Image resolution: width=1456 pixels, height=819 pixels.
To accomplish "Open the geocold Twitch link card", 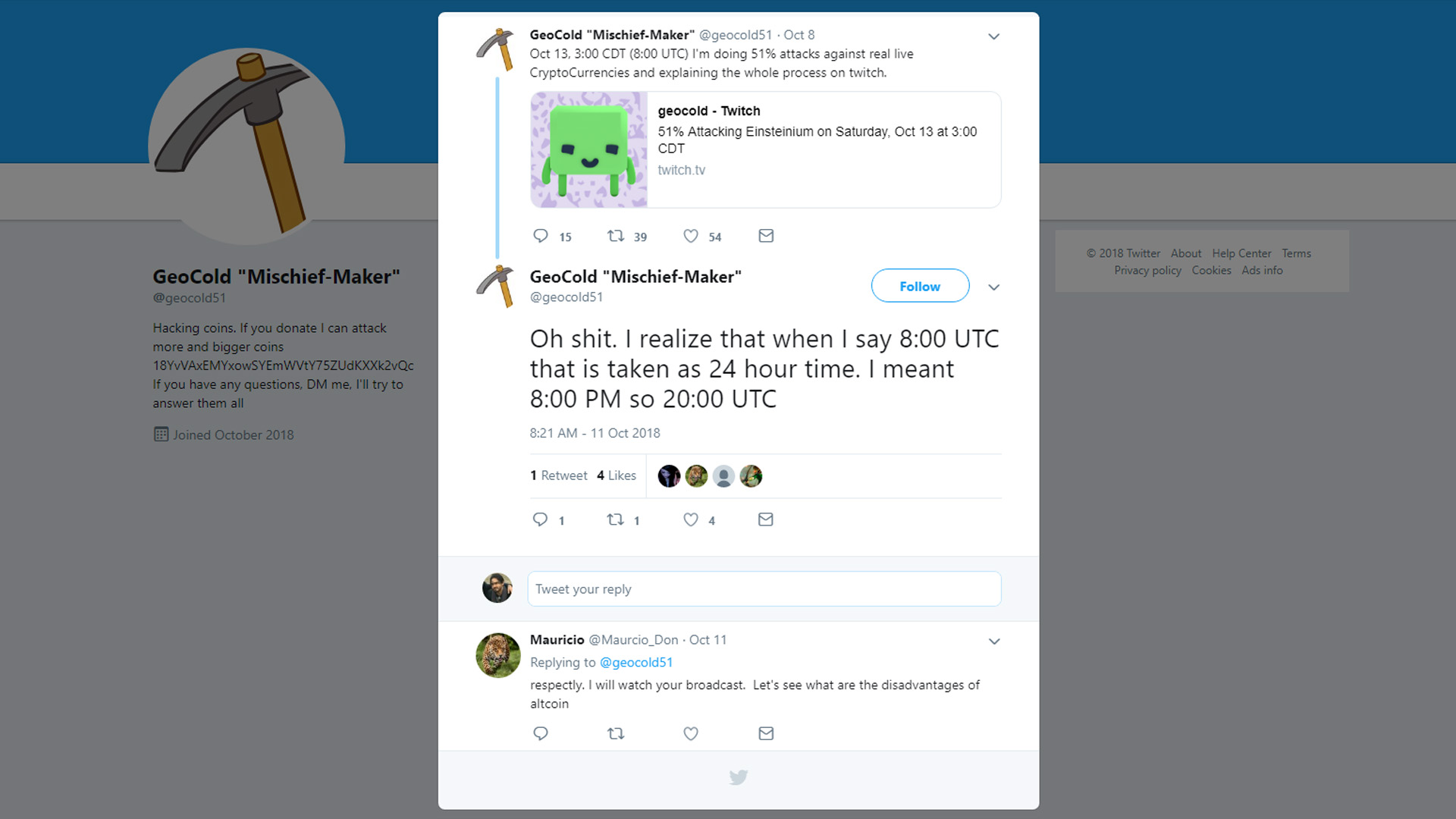I will (766, 150).
